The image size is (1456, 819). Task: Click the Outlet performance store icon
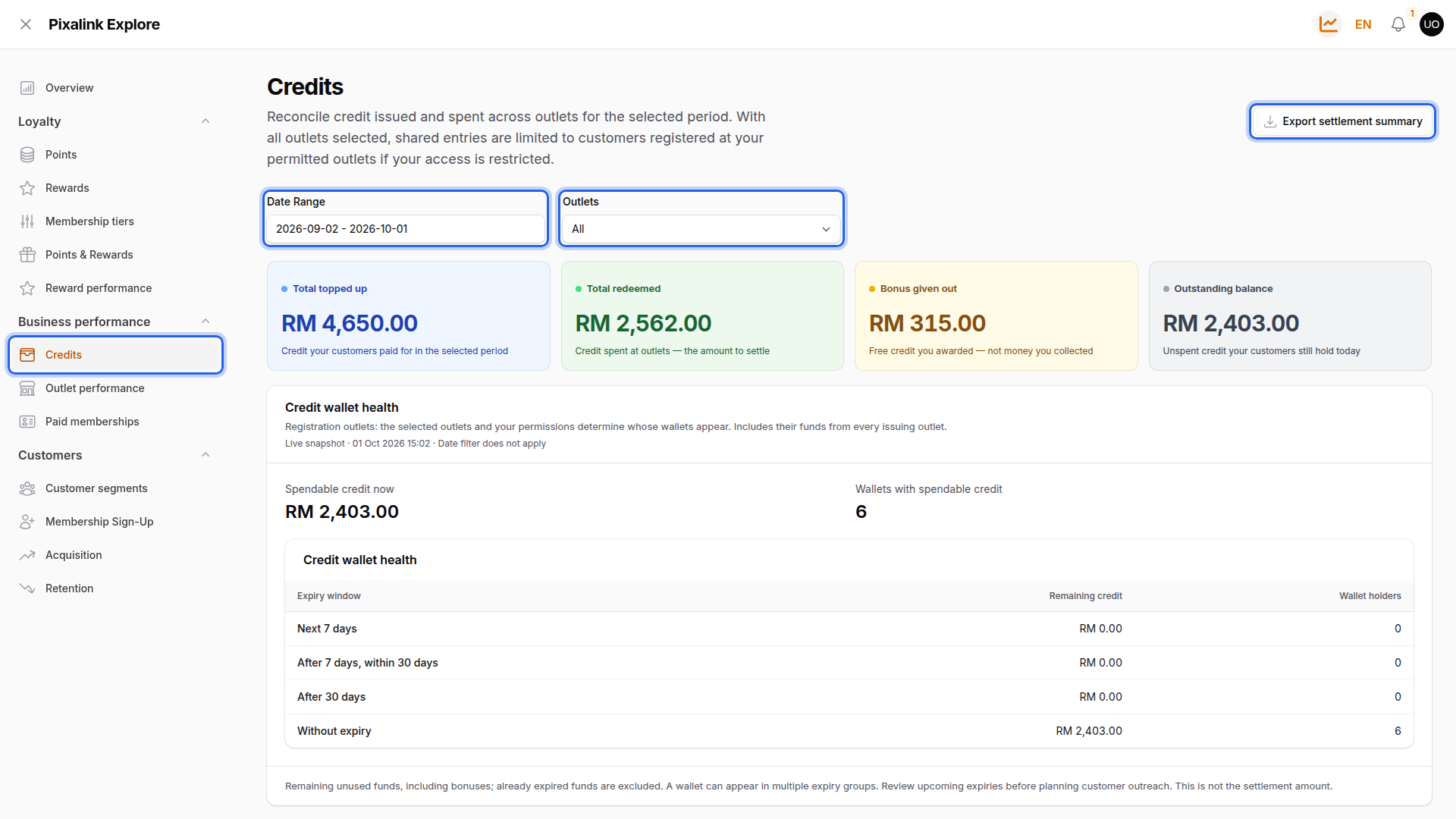[27, 388]
